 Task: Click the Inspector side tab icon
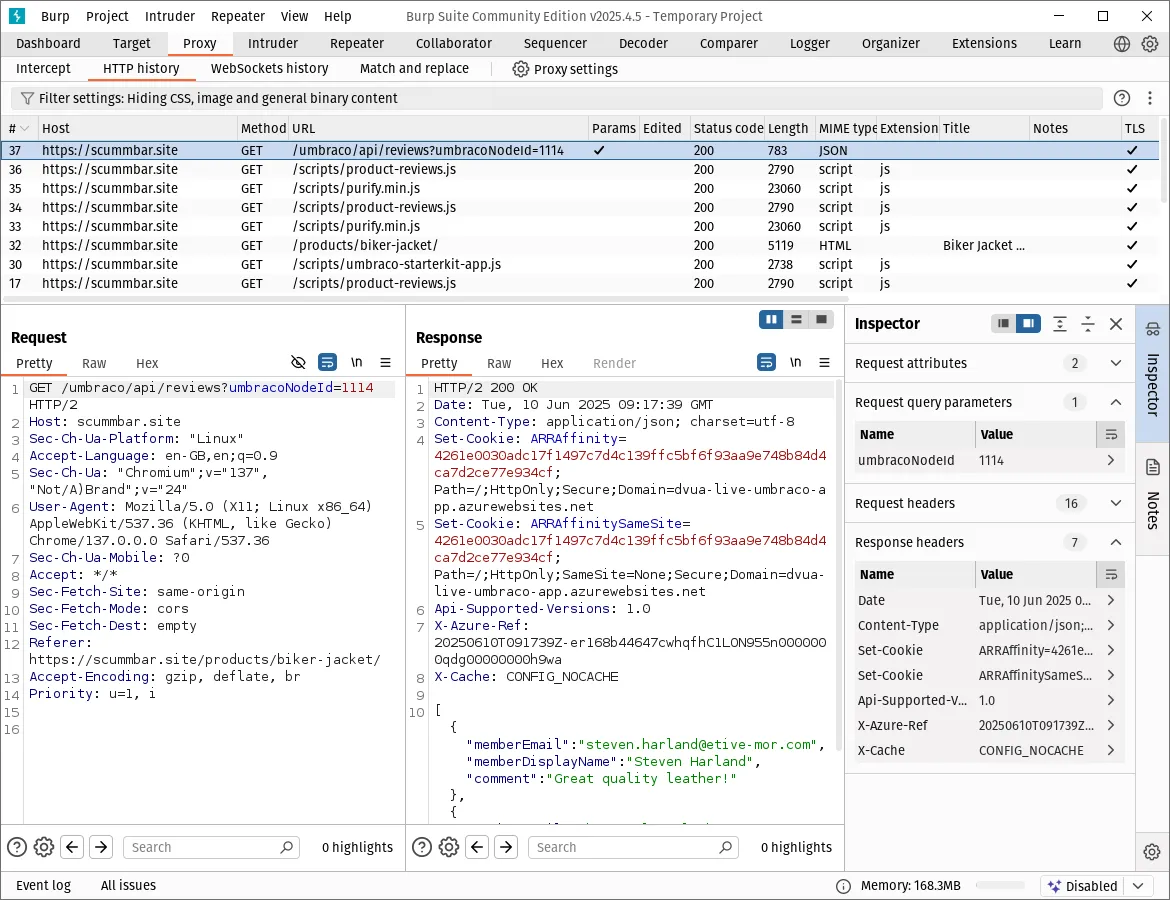pyautogui.click(x=1153, y=329)
